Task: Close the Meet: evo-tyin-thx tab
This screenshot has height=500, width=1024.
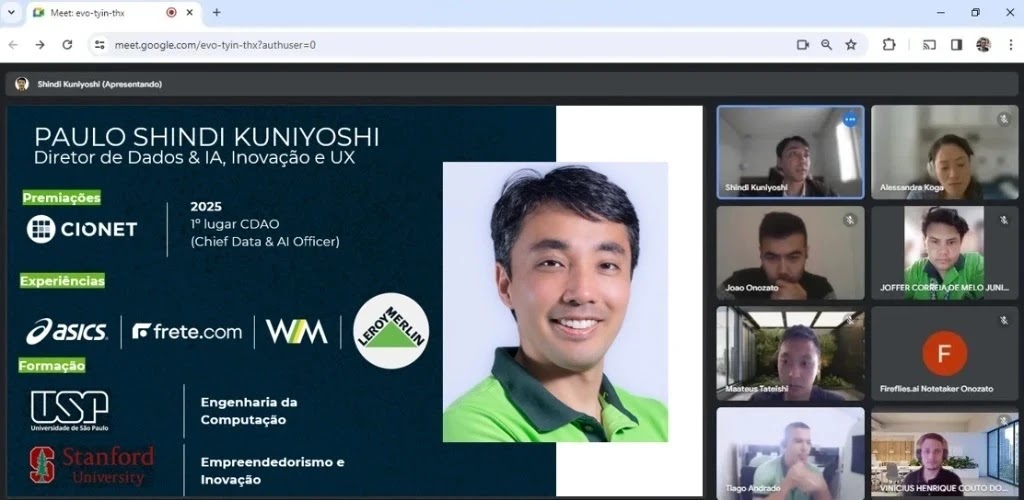Action: pos(190,12)
